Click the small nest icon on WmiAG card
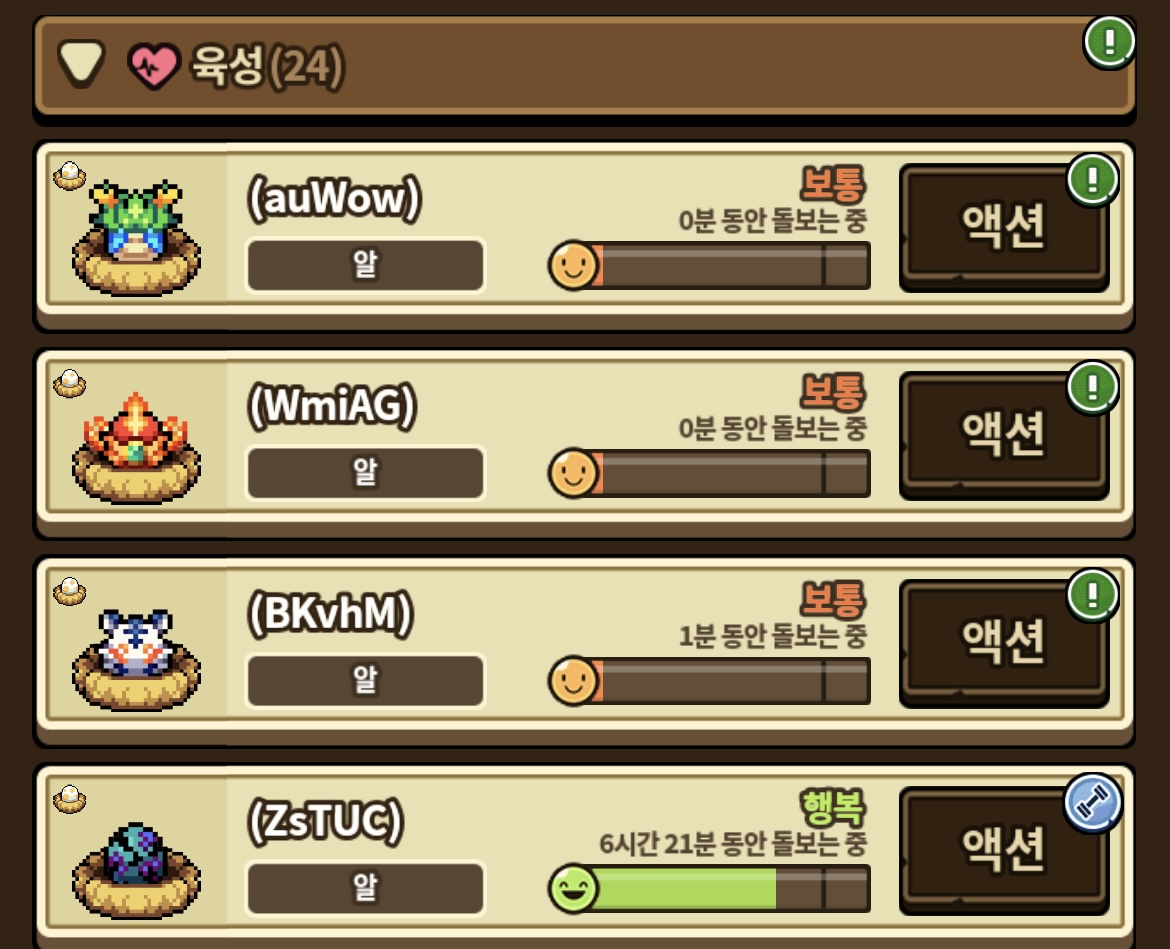 point(69,383)
